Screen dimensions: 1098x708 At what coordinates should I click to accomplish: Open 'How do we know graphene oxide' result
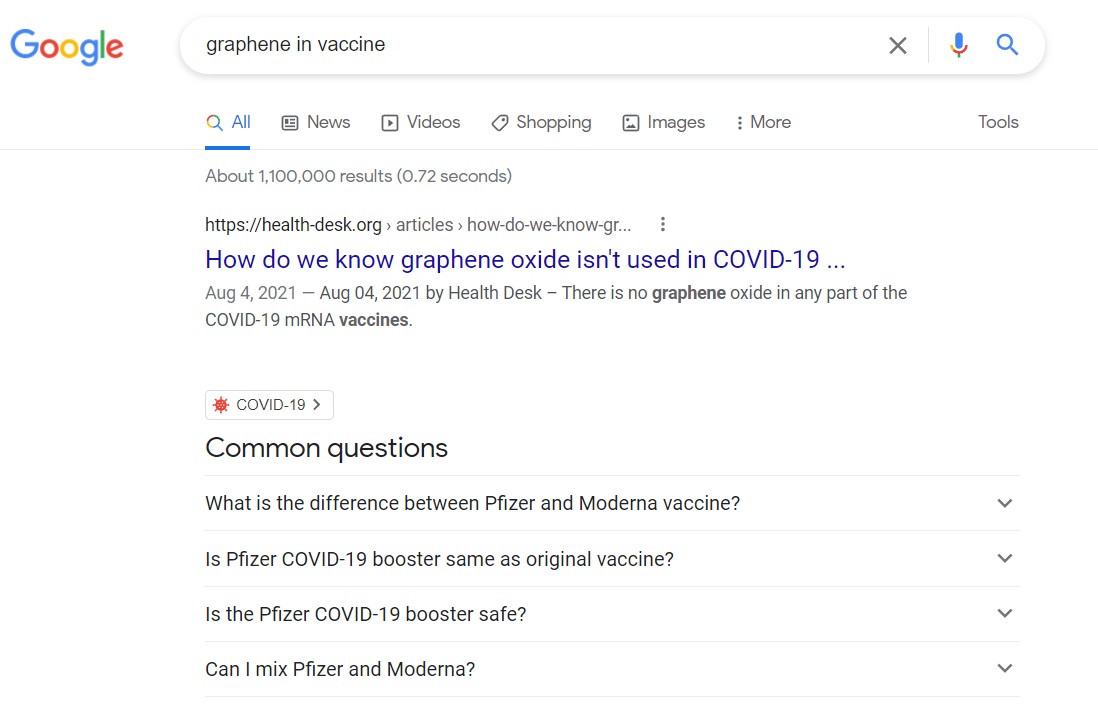(525, 260)
